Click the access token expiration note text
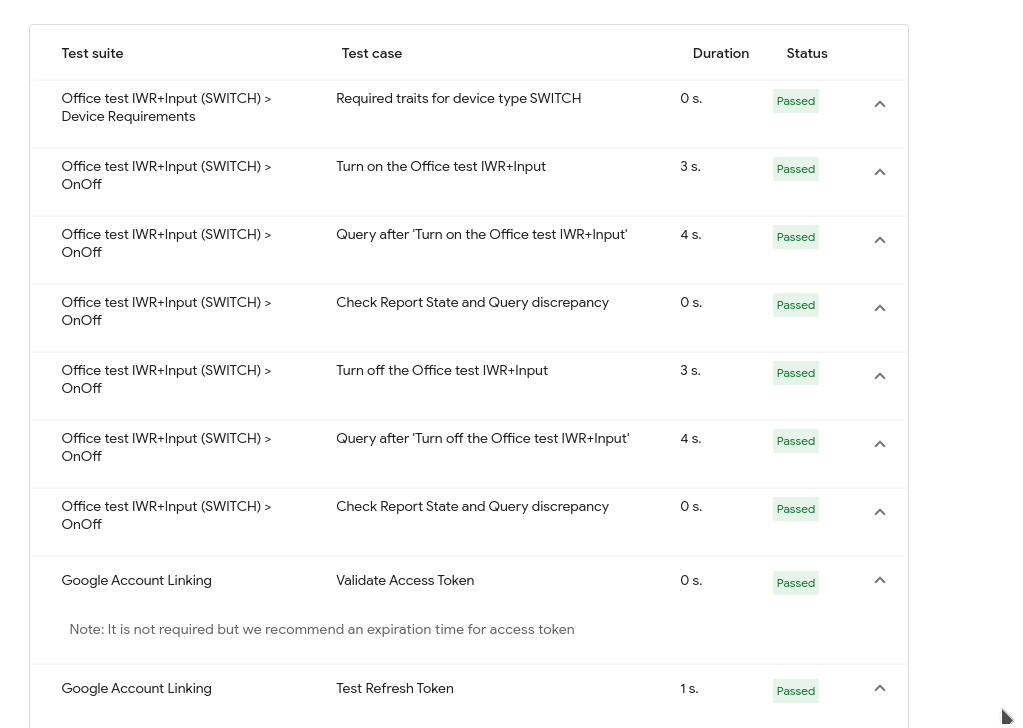Screen dimensions: 1023x728 pos(322,630)
